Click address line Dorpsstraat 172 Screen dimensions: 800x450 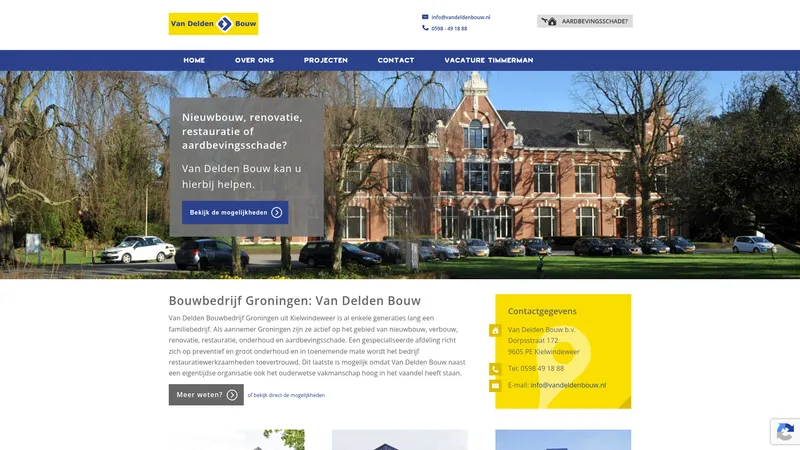click(533, 340)
